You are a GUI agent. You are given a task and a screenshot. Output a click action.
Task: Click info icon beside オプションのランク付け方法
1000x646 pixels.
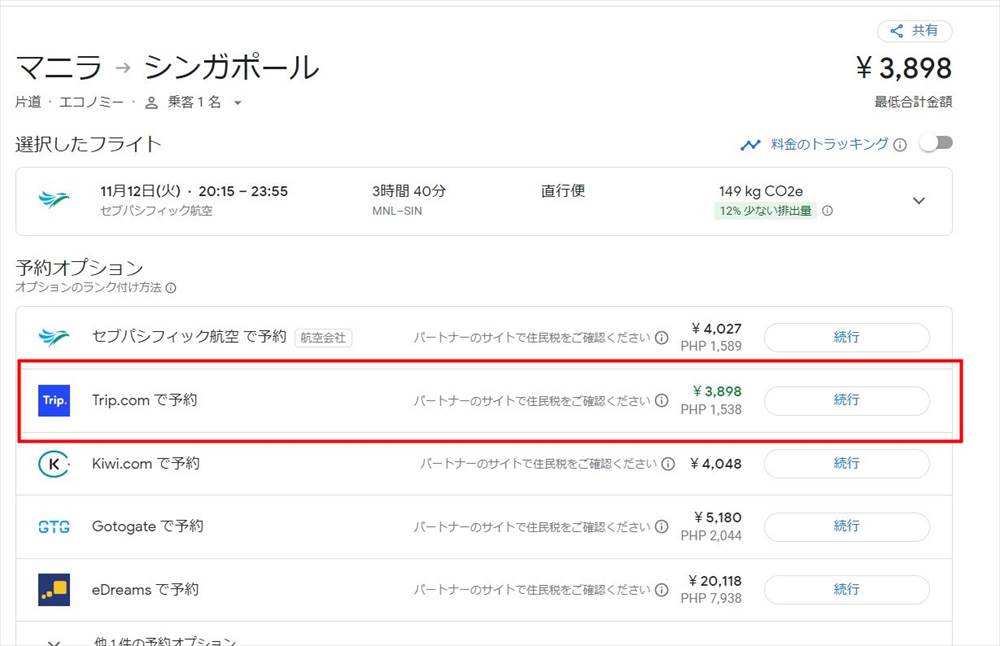pos(171,288)
